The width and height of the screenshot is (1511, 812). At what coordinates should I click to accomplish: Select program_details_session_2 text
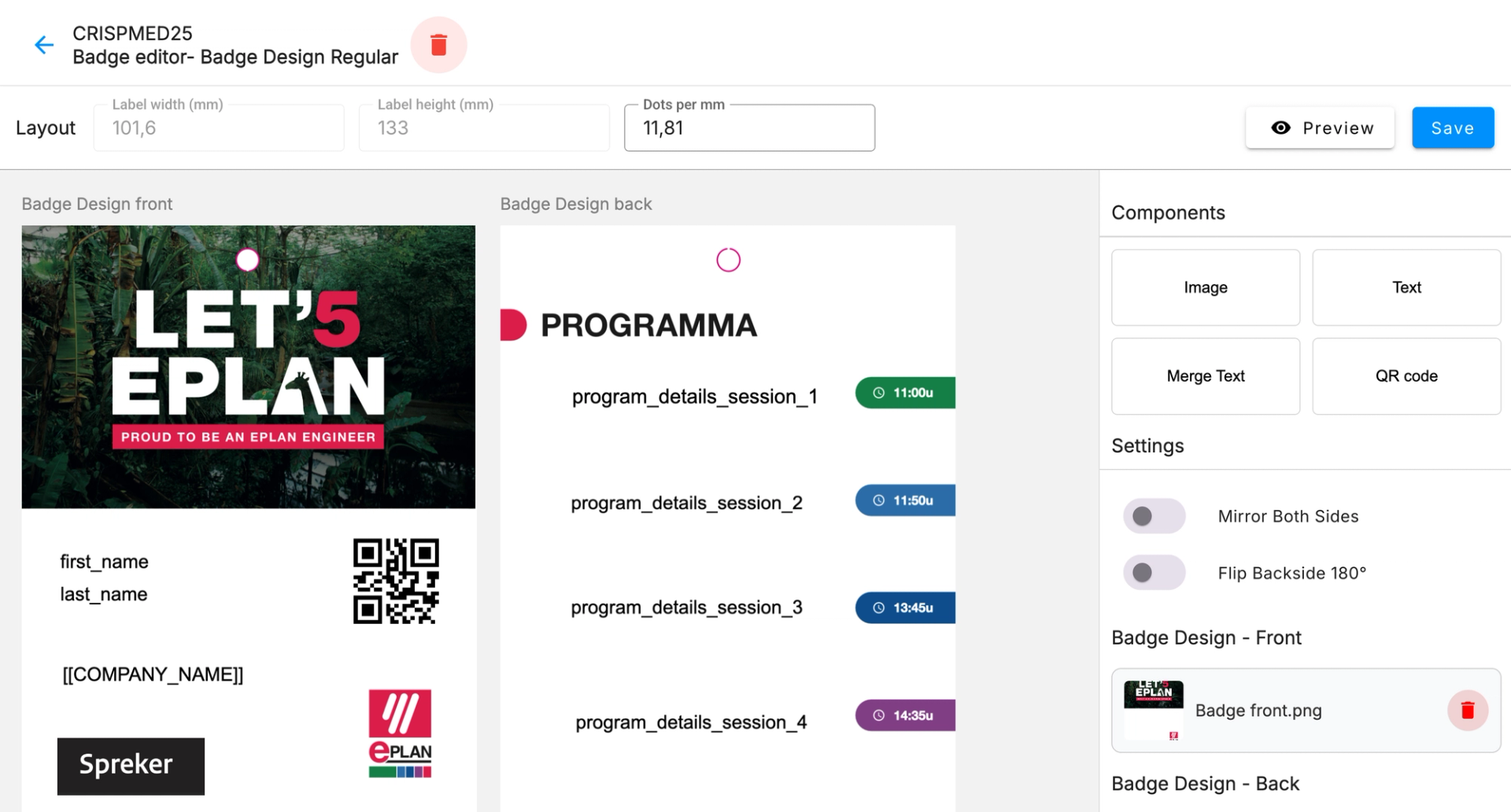[x=686, y=503]
